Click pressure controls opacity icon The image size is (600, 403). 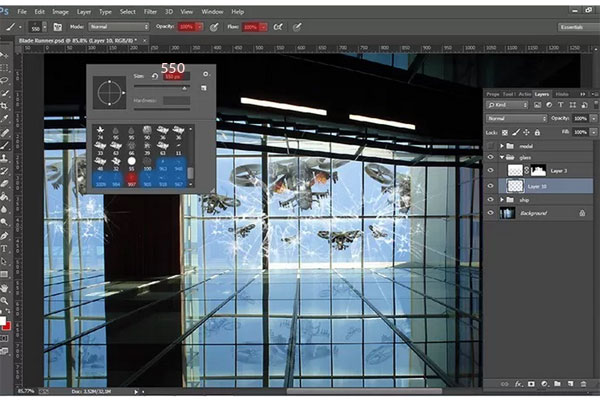214,27
